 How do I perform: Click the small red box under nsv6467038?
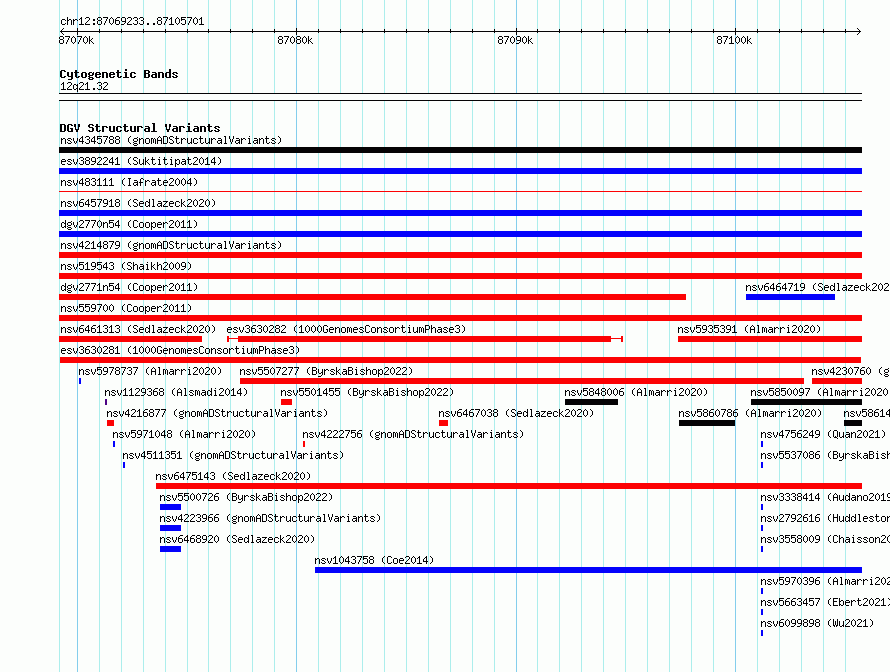(443, 423)
